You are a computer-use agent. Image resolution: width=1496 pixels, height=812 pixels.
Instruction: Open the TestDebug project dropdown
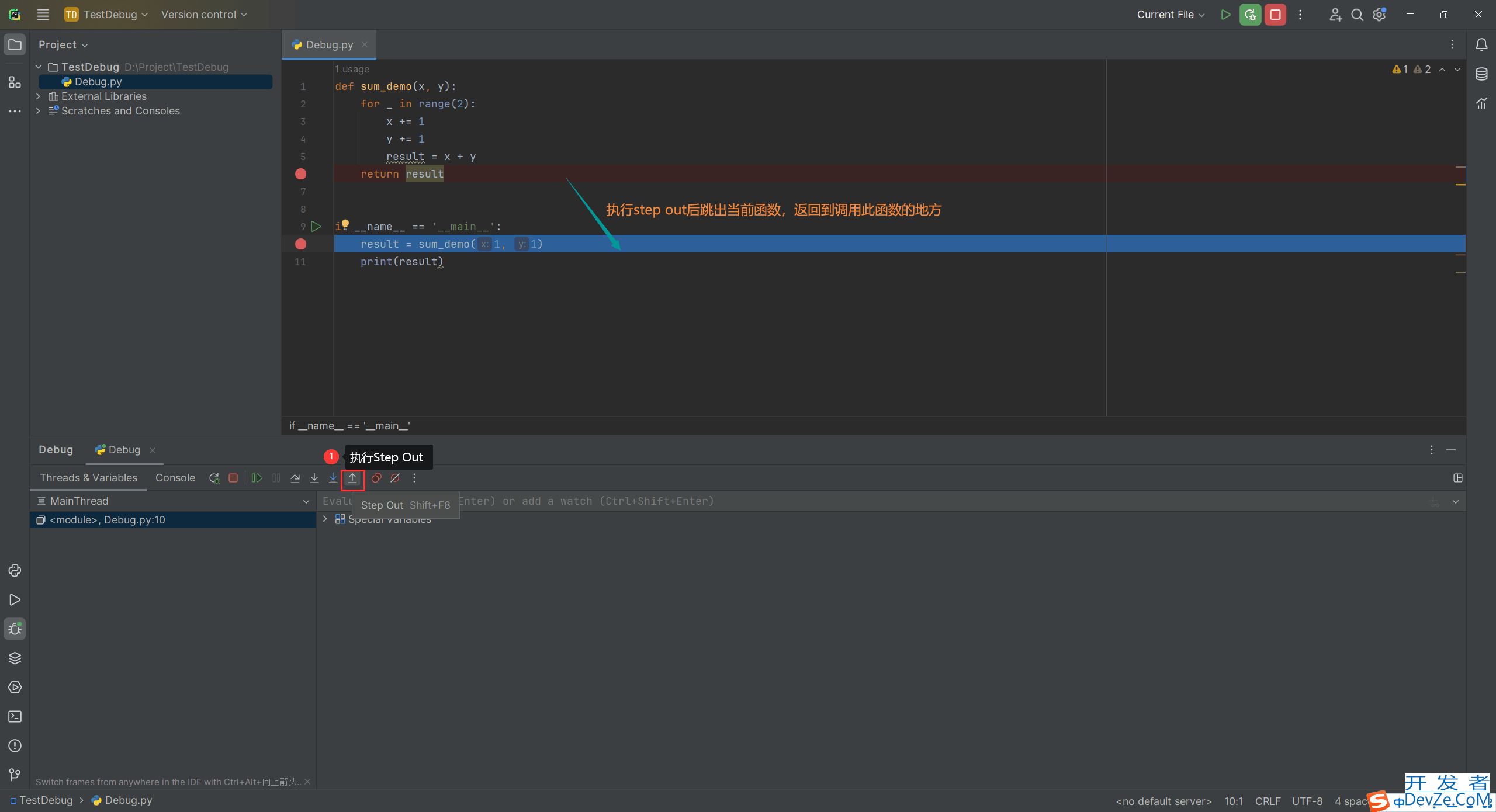[106, 15]
